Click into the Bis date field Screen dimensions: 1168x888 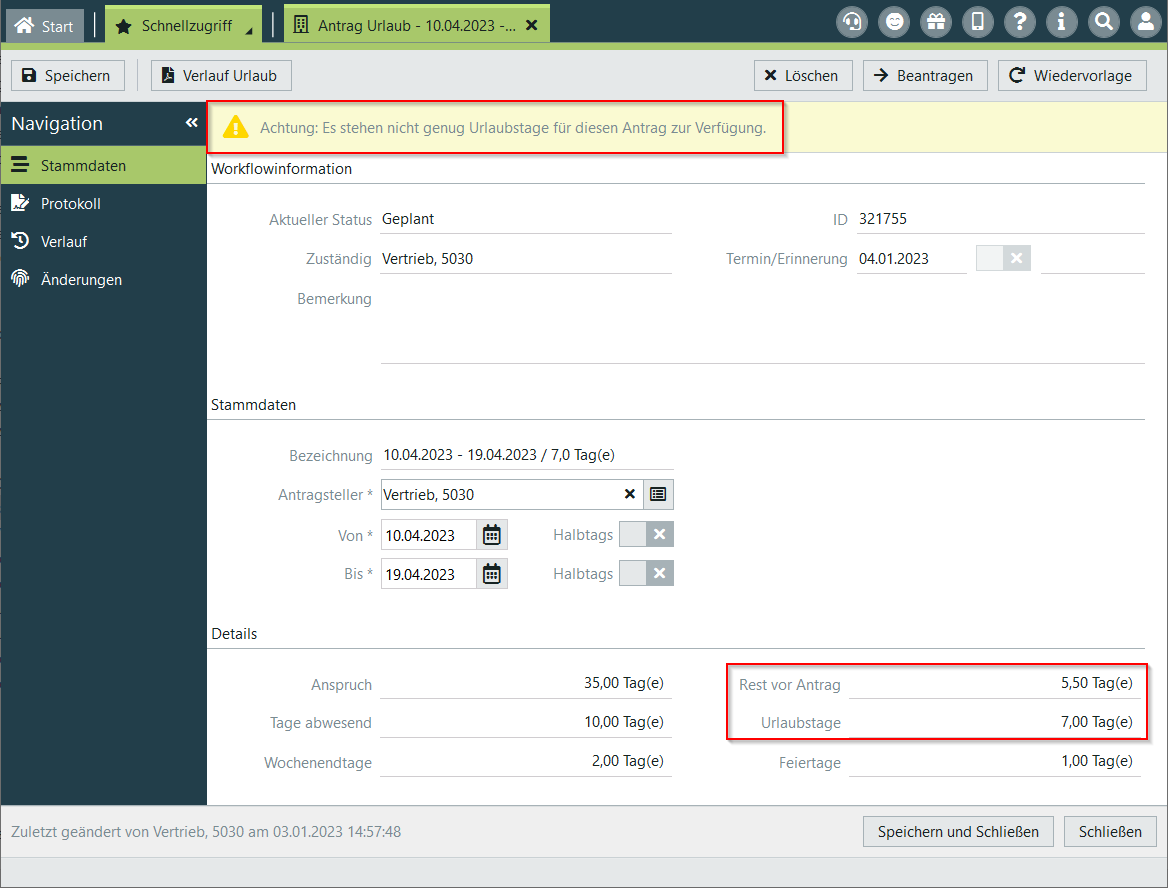click(428, 574)
